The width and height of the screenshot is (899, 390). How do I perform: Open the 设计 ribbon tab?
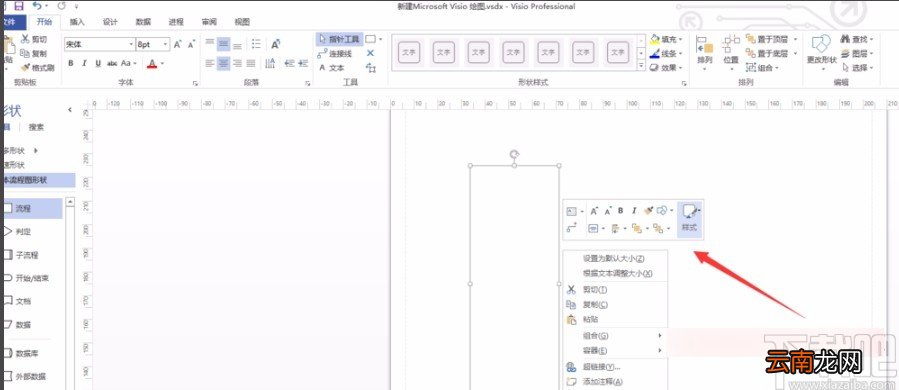[x=110, y=22]
